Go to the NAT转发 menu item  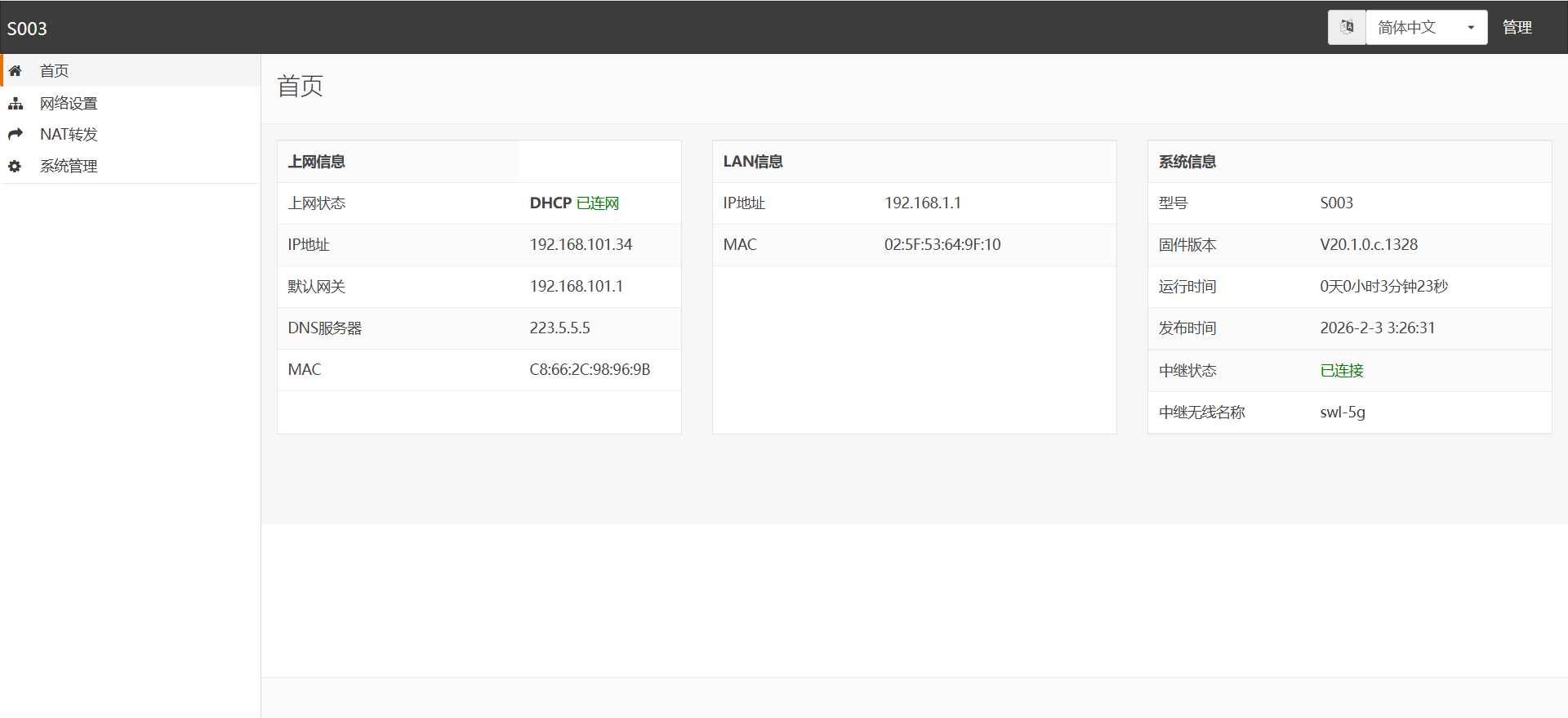click(x=69, y=134)
